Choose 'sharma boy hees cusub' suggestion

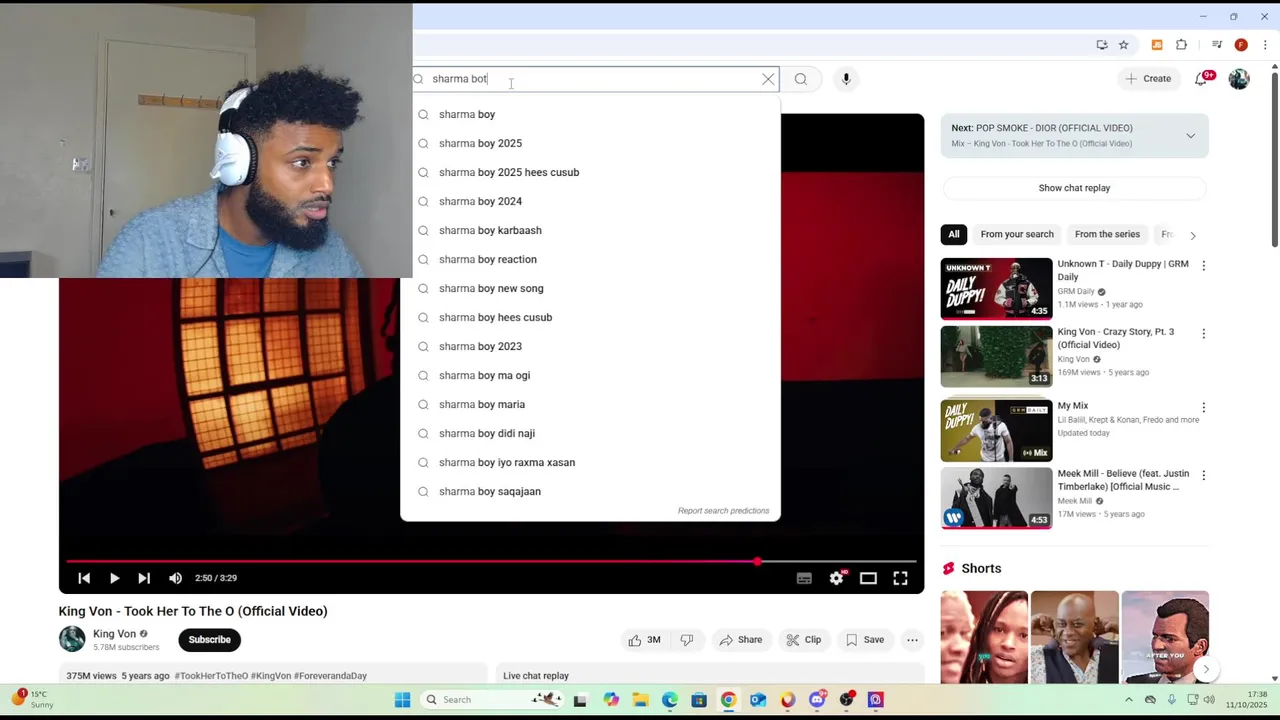click(590, 317)
